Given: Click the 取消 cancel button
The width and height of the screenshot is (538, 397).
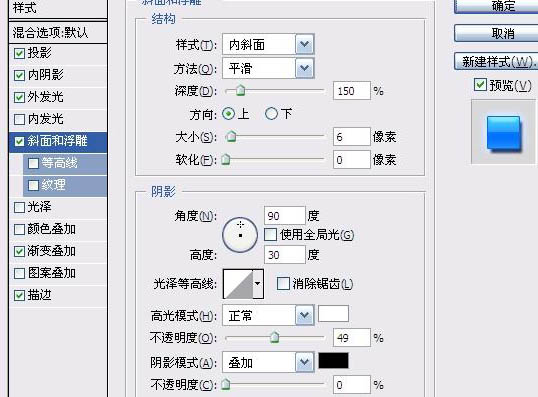Looking at the screenshot, I should (x=496, y=33).
